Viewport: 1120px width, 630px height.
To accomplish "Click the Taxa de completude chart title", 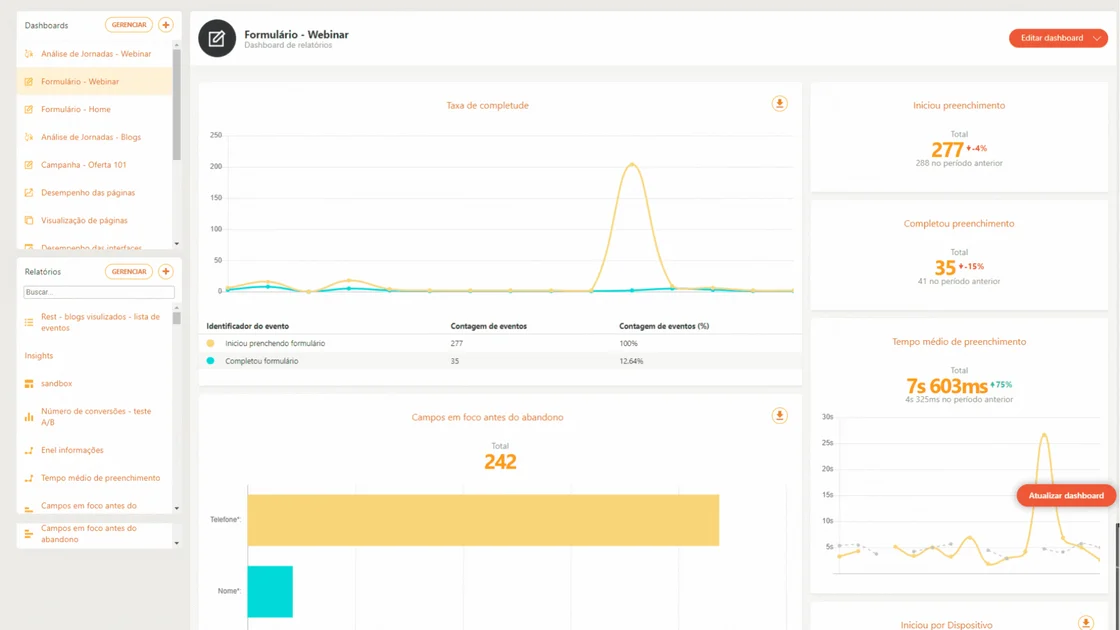I will [488, 106].
